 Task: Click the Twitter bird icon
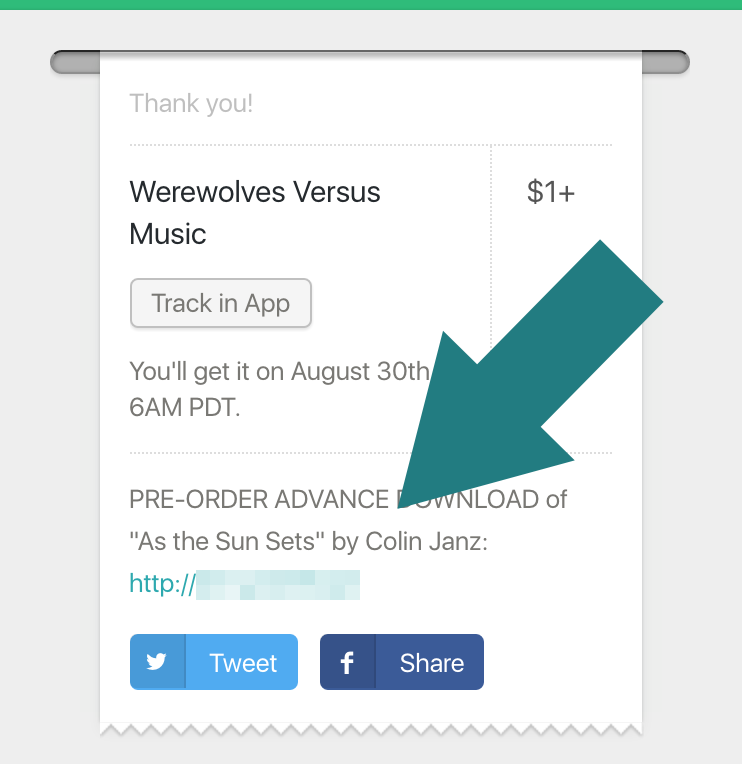coord(156,662)
